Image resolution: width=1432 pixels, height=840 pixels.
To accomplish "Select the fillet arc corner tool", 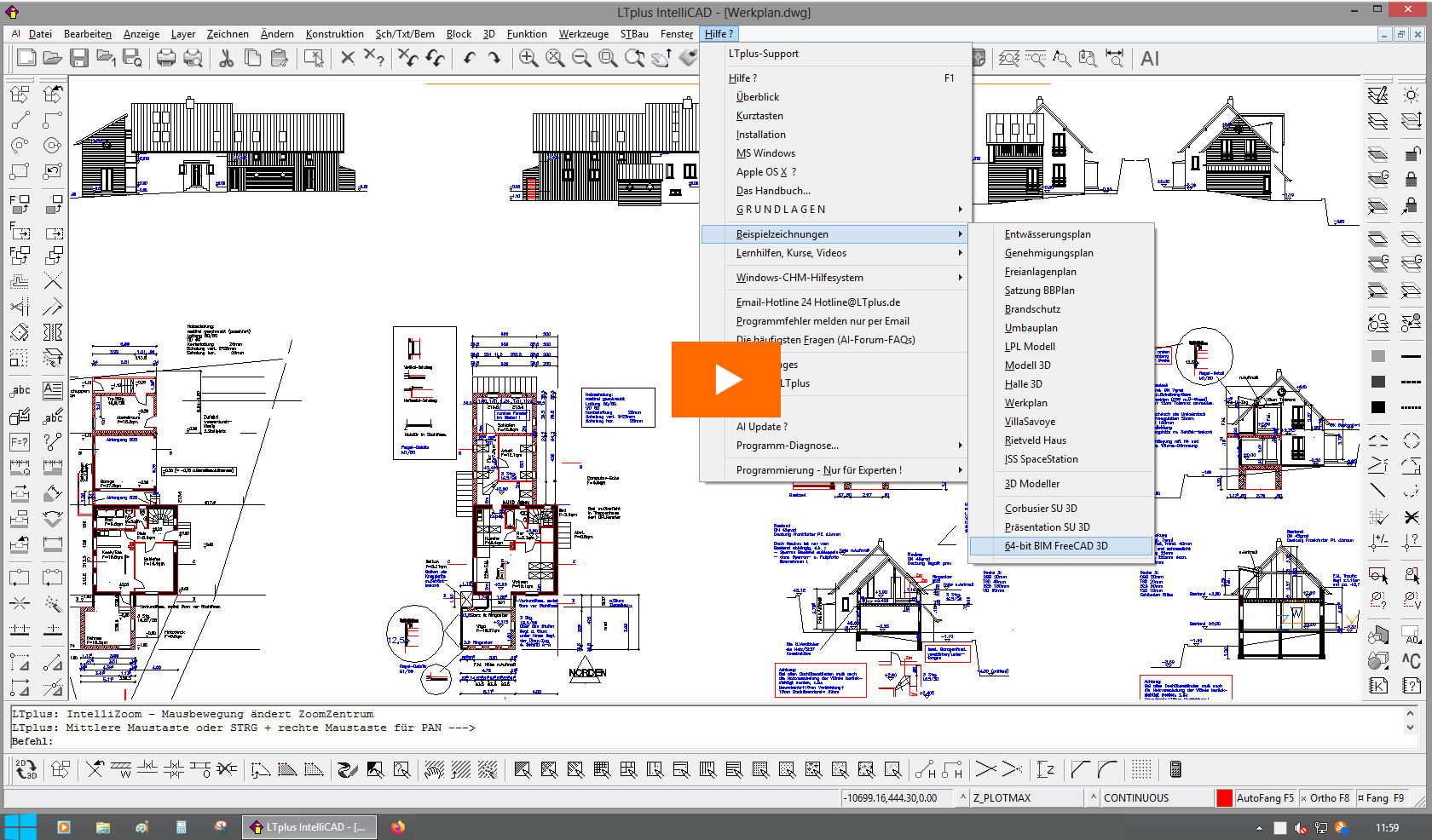I will 1106,769.
